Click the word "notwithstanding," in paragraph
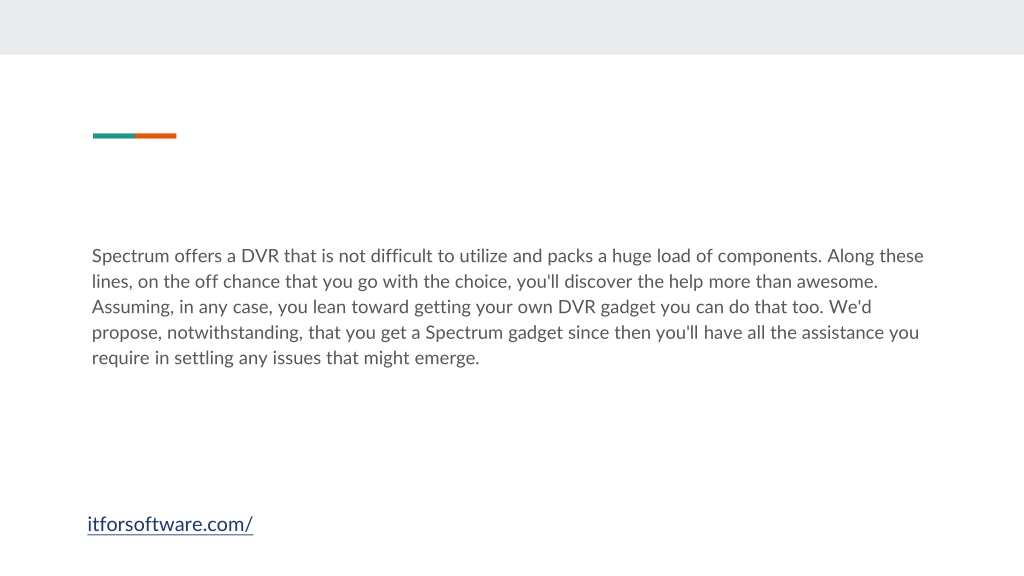This screenshot has width=1024, height=576. [x=235, y=333]
